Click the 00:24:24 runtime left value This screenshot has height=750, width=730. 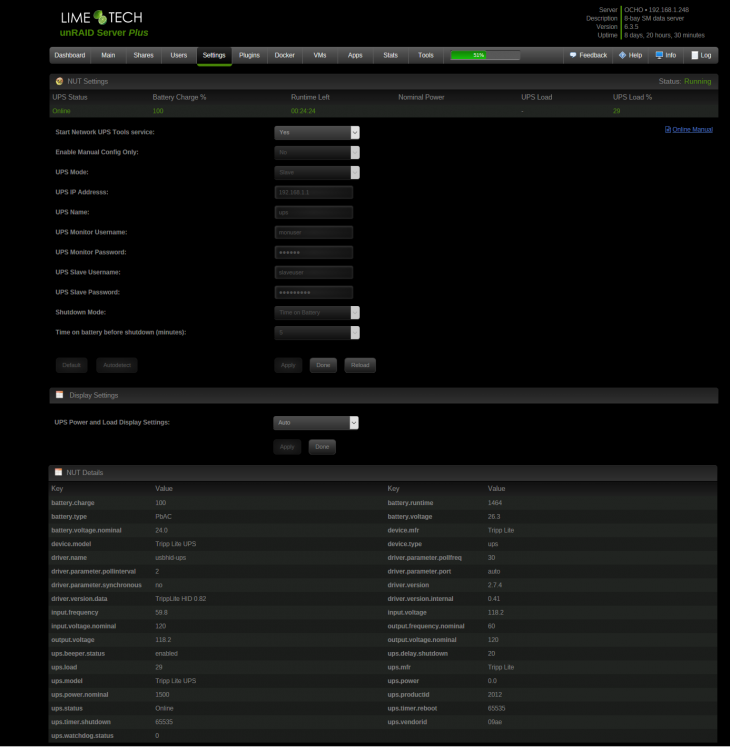click(x=303, y=111)
